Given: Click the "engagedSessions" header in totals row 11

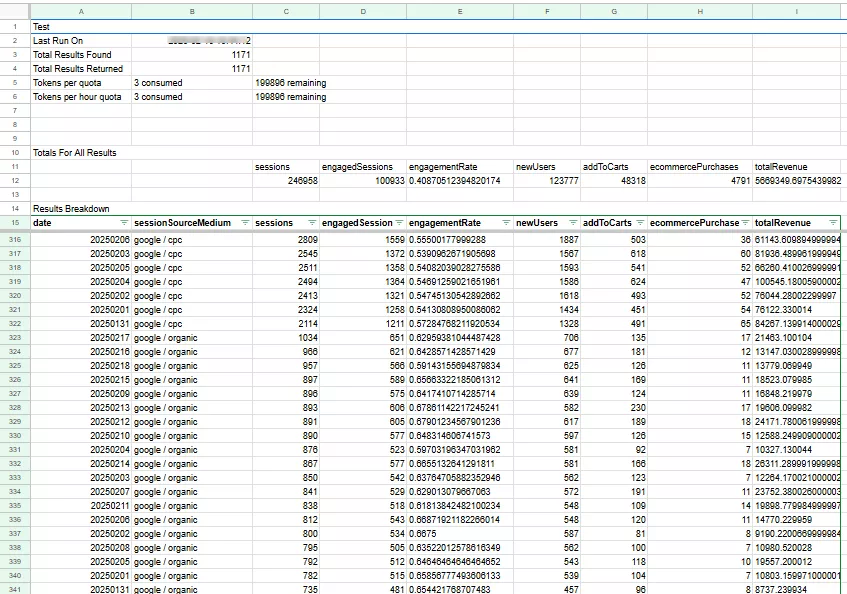Looking at the screenshot, I should 363,167.
